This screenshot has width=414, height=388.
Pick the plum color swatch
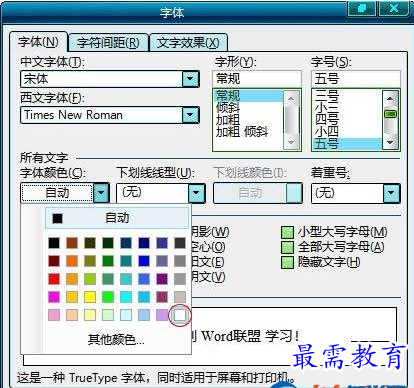[162, 297]
